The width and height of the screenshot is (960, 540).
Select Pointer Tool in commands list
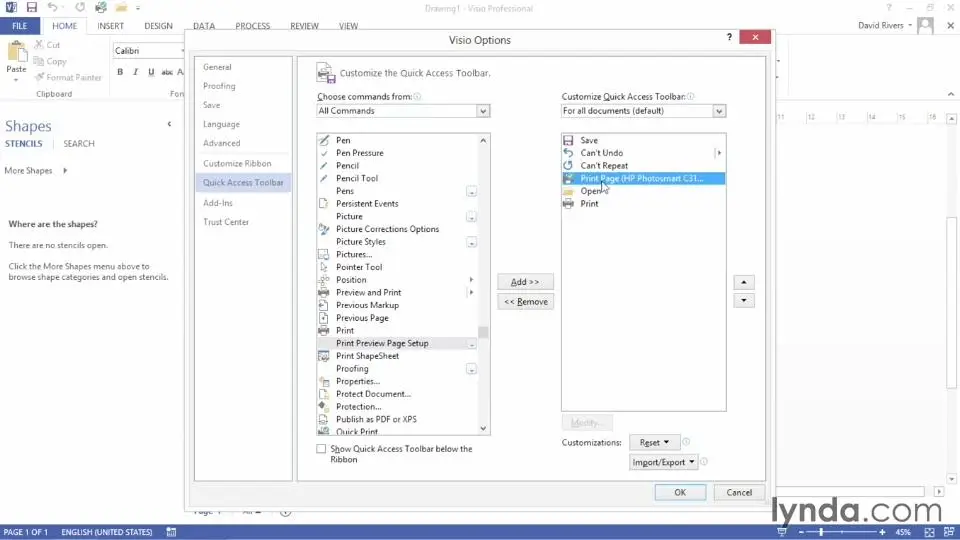397,267
